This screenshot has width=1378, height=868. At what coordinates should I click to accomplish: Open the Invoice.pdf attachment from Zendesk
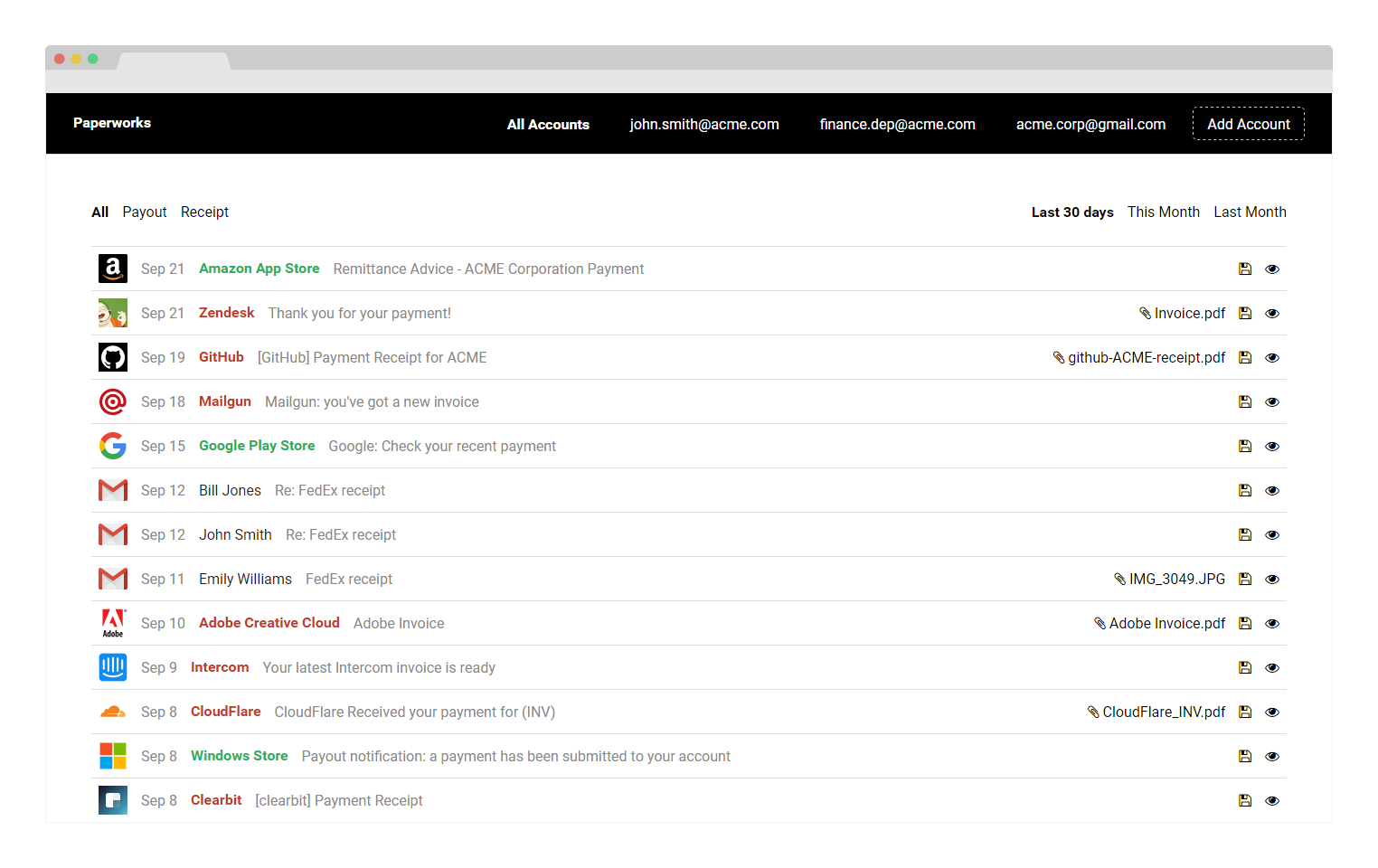1183,313
